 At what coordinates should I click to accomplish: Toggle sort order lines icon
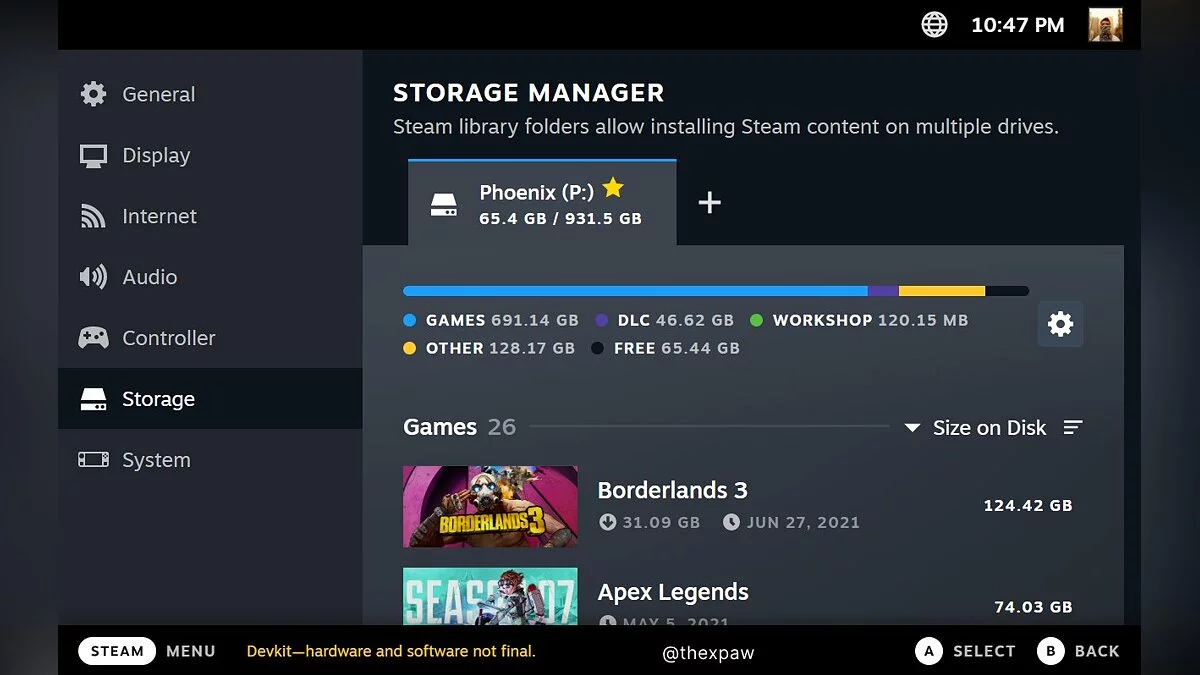(x=1073, y=427)
